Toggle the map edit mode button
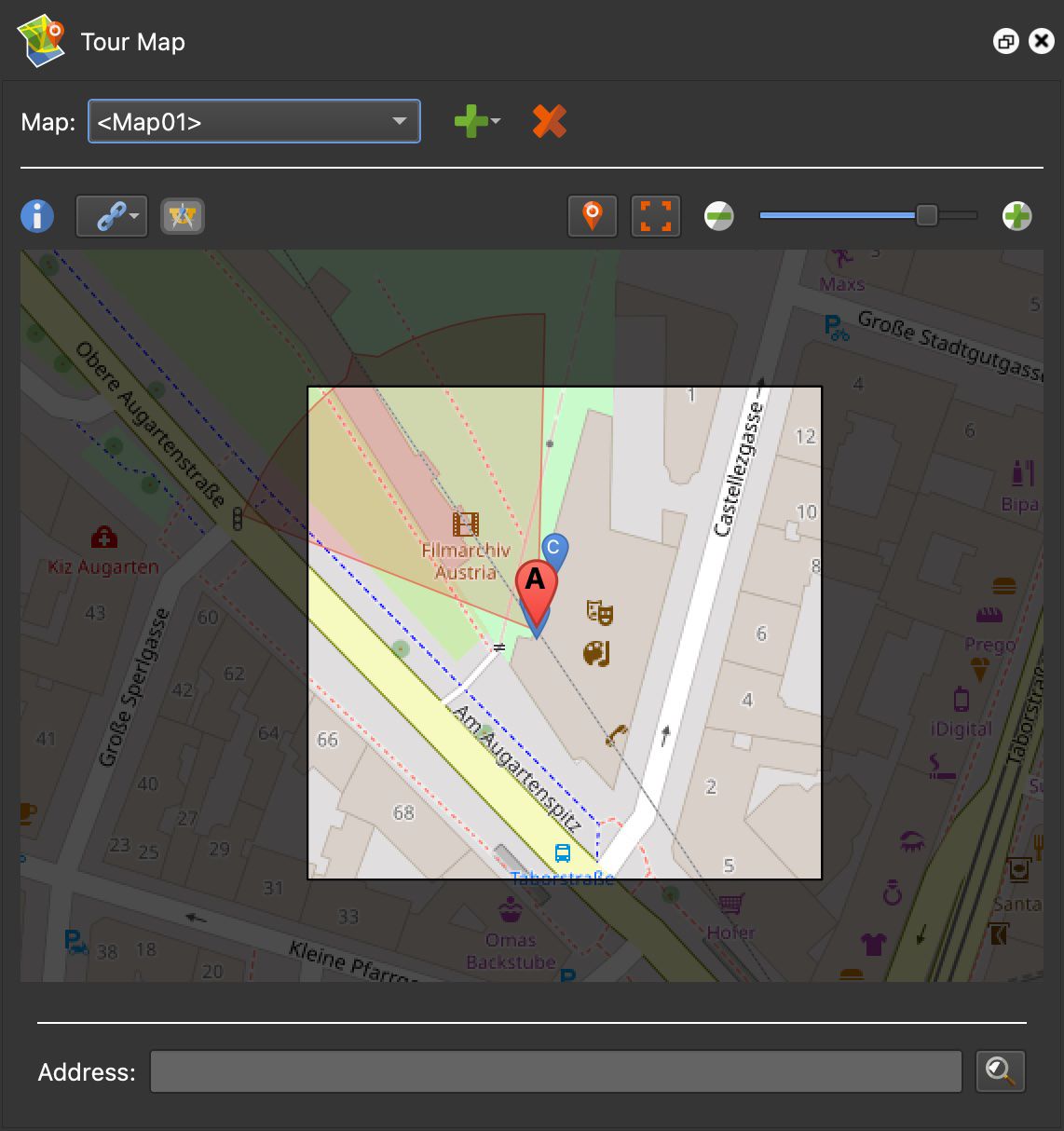 182,216
